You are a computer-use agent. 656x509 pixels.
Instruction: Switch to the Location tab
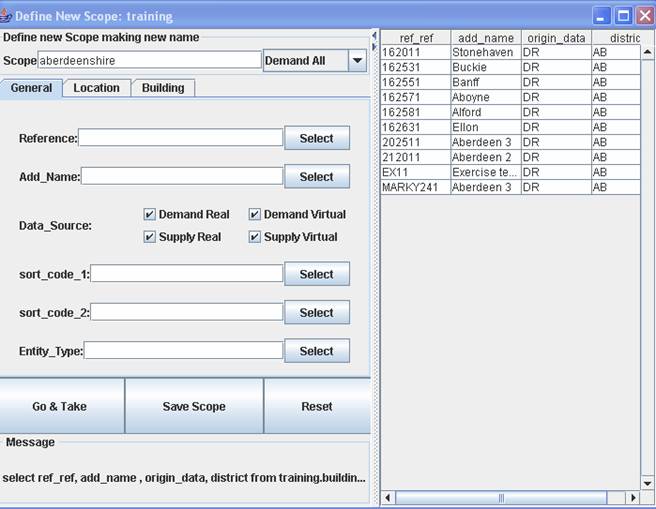(96, 88)
